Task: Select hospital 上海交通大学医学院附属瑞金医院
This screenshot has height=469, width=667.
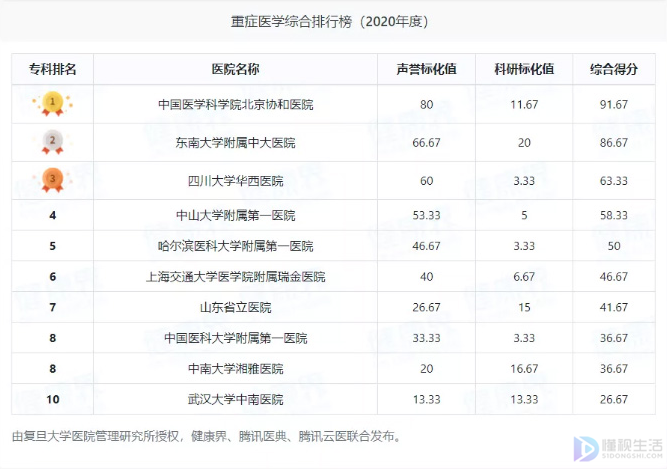Action: [236, 277]
